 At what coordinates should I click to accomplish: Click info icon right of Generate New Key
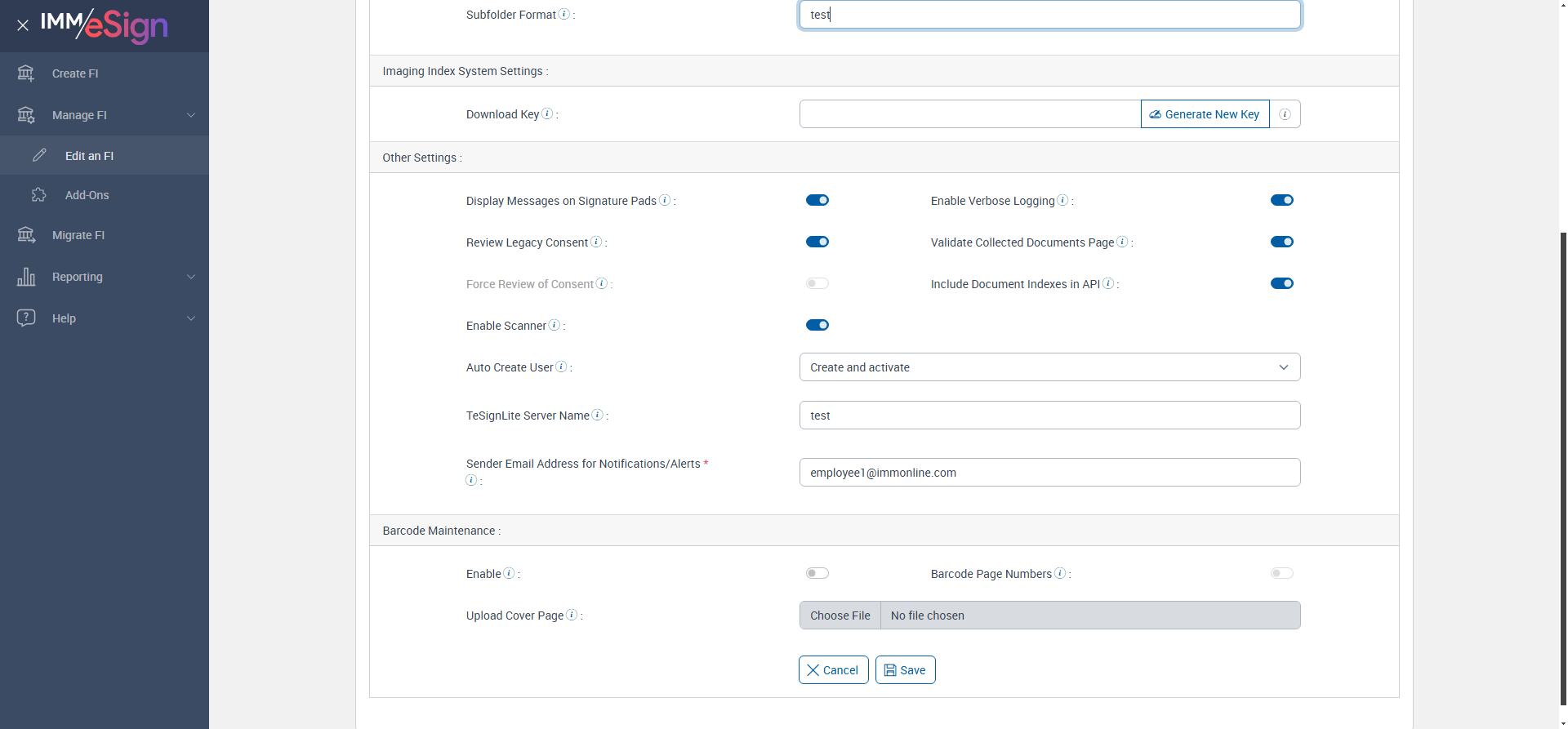pos(1285,114)
